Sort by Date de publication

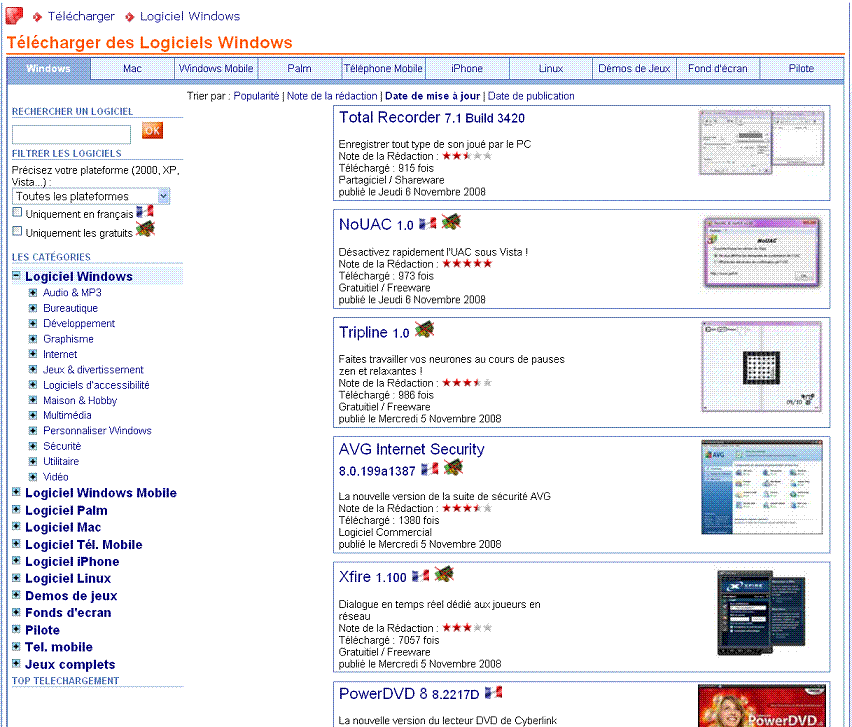(x=531, y=96)
